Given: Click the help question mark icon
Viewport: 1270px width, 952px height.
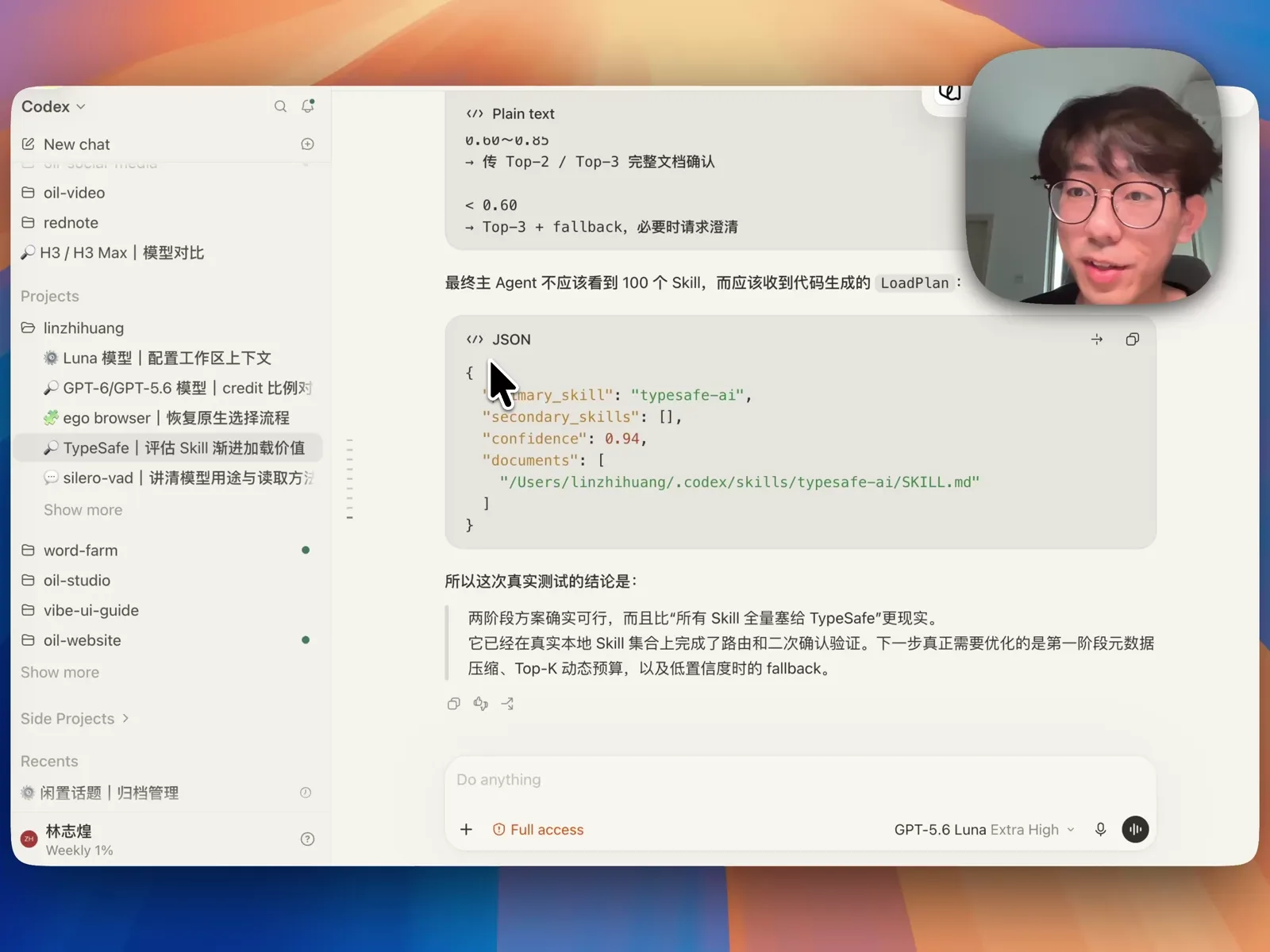Looking at the screenshot, I should point(308,839).
